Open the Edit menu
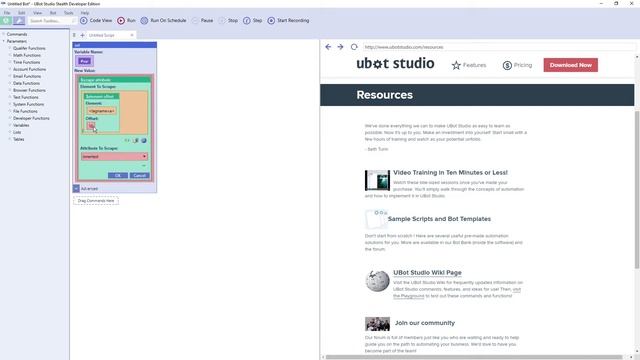 (21, 13)
